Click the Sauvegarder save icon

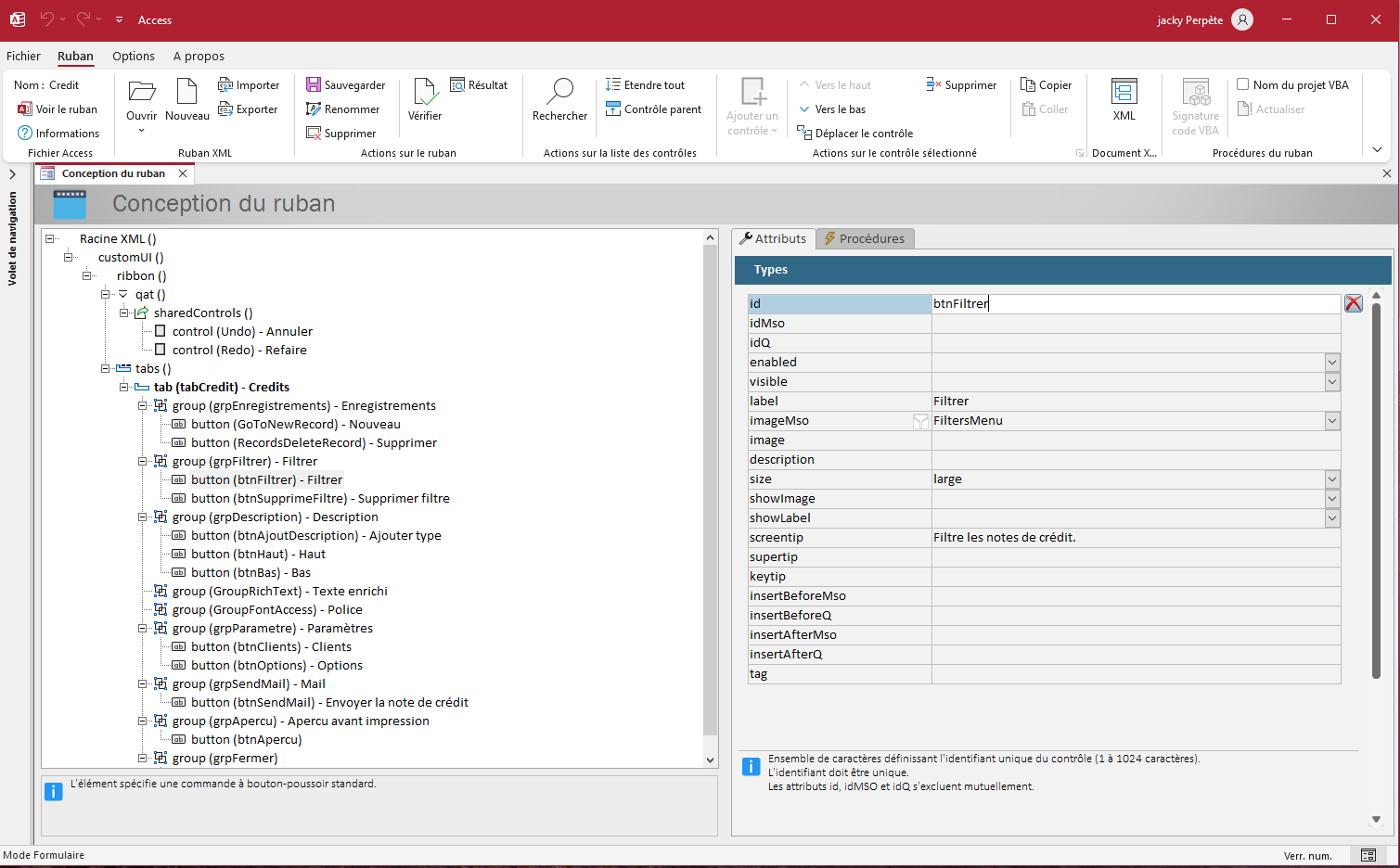[x=314, y=85]
